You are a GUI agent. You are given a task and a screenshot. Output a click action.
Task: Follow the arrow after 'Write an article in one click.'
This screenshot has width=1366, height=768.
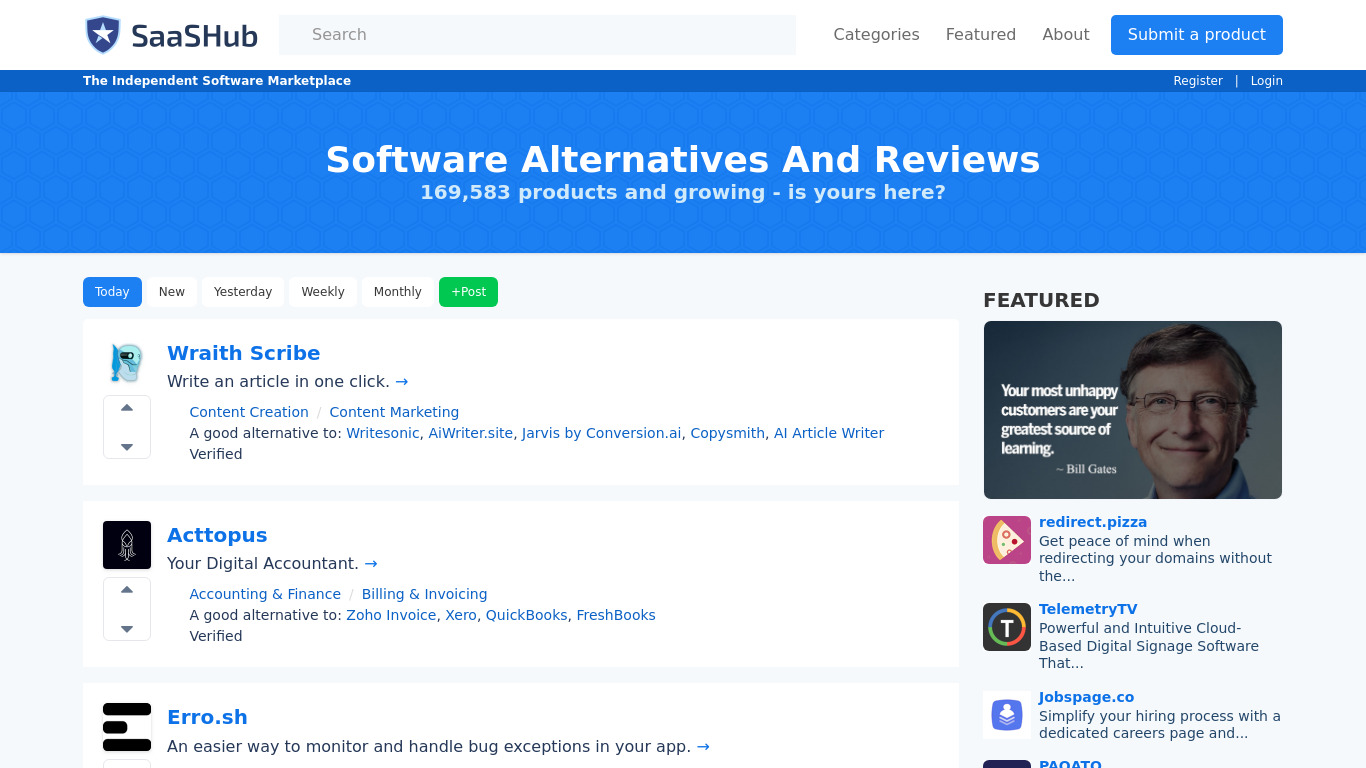click(x=401, y=381)
